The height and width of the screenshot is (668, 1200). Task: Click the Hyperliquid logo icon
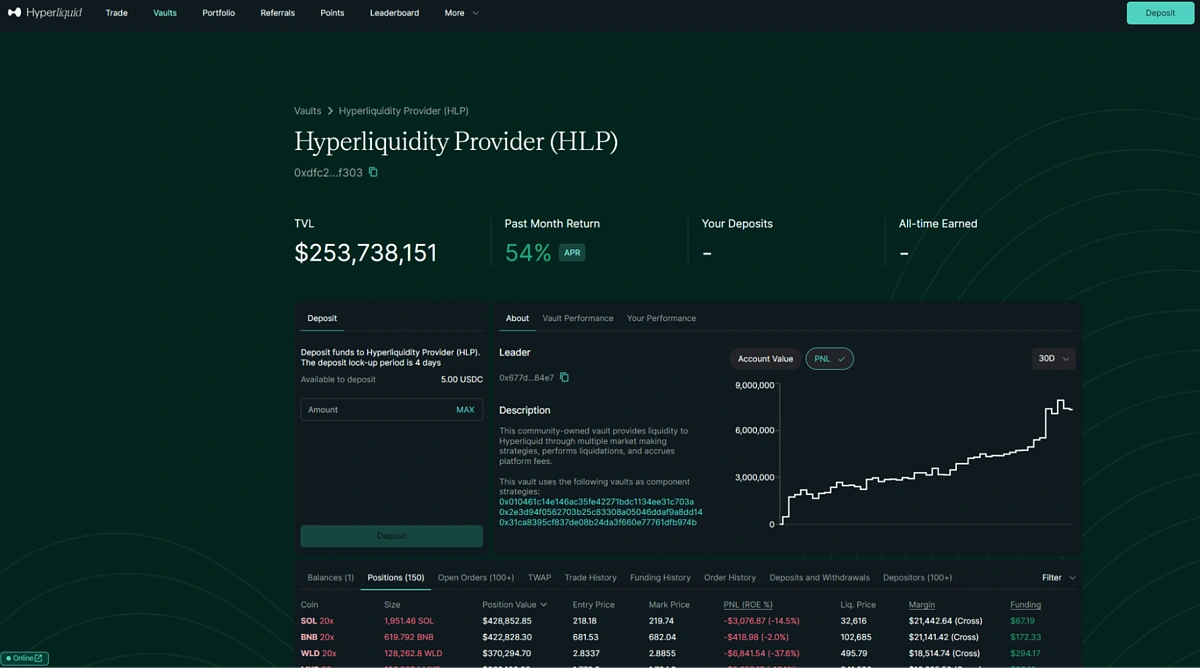coord(14,13)
